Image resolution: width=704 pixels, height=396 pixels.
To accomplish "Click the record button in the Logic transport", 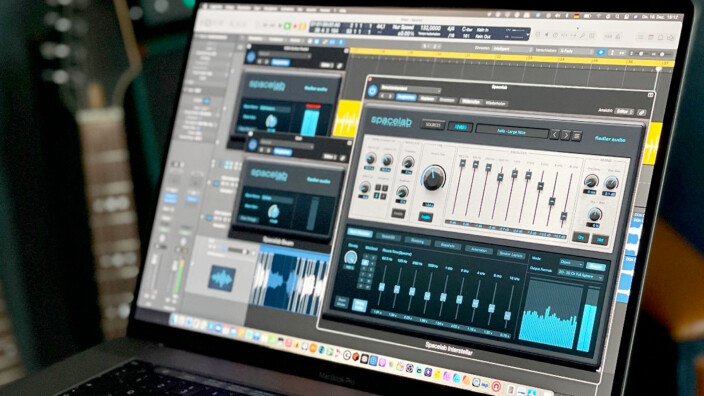I will pos(295,26).
